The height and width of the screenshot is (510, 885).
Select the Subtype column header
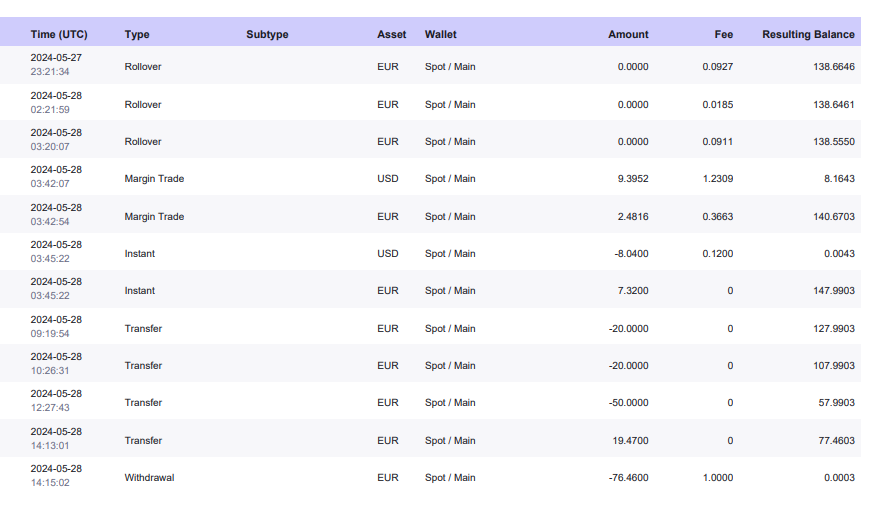click(x=267, y=34)
